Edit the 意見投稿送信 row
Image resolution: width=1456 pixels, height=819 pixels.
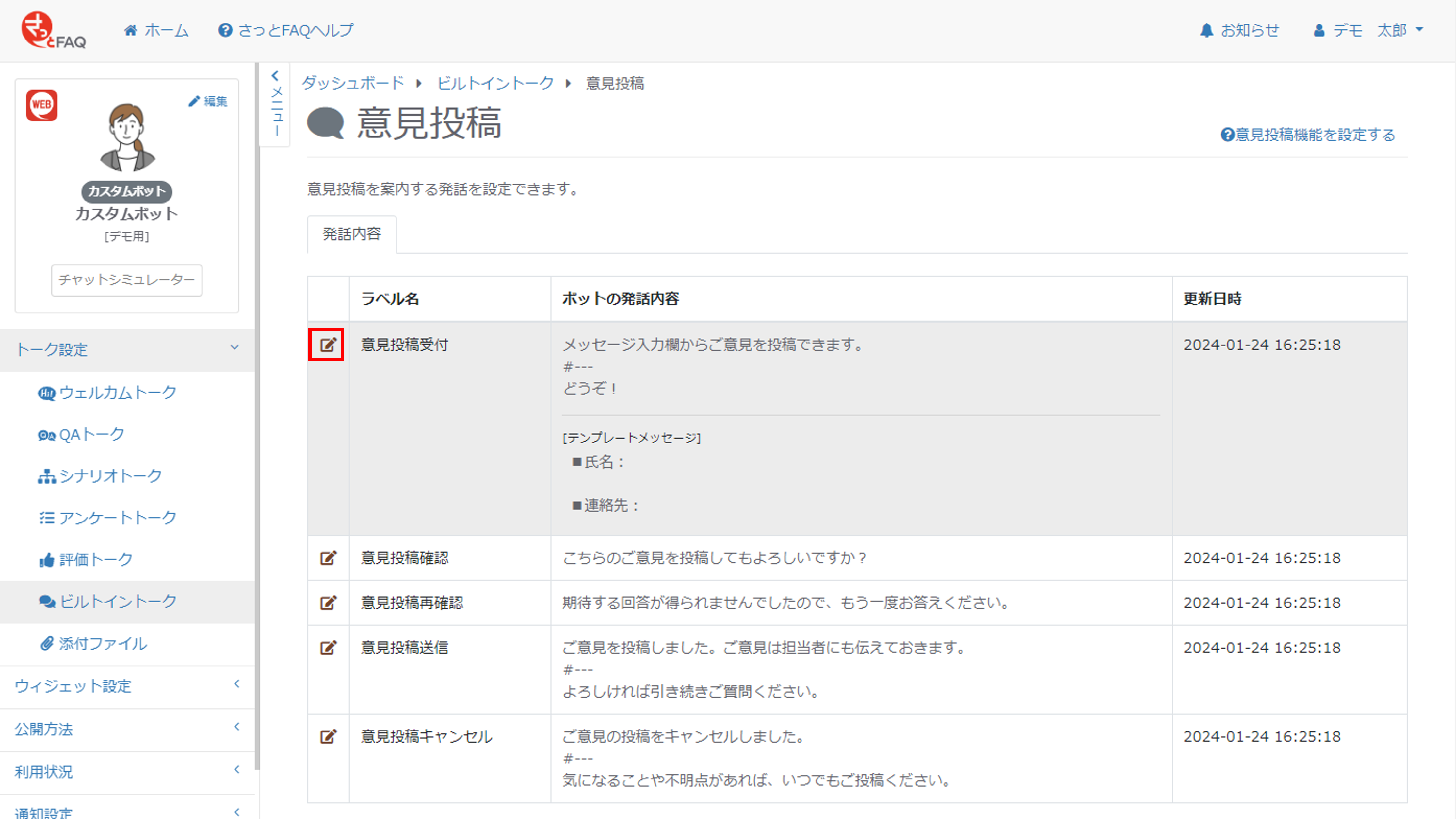[328, 647]
